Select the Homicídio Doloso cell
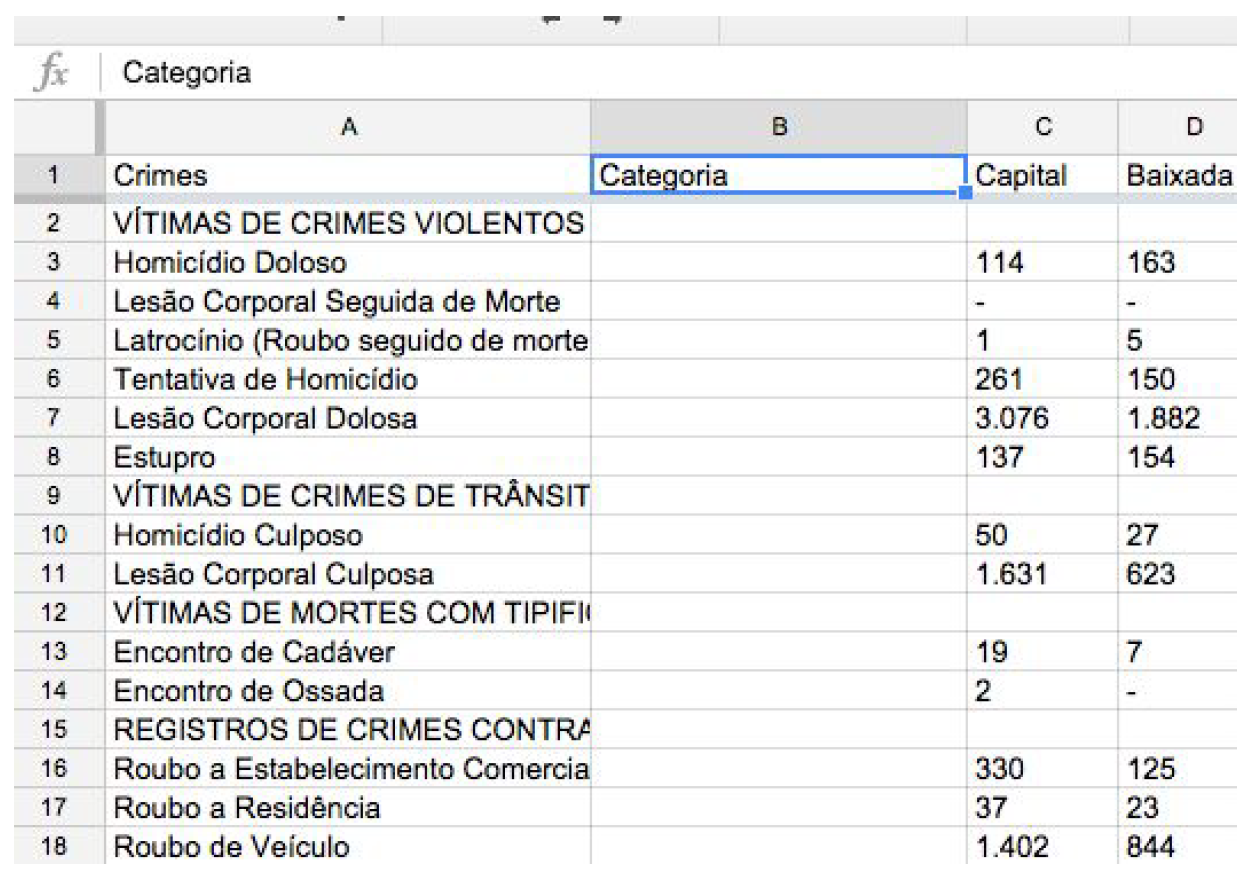Viewport: 1248px width, 876px height. 348,263
